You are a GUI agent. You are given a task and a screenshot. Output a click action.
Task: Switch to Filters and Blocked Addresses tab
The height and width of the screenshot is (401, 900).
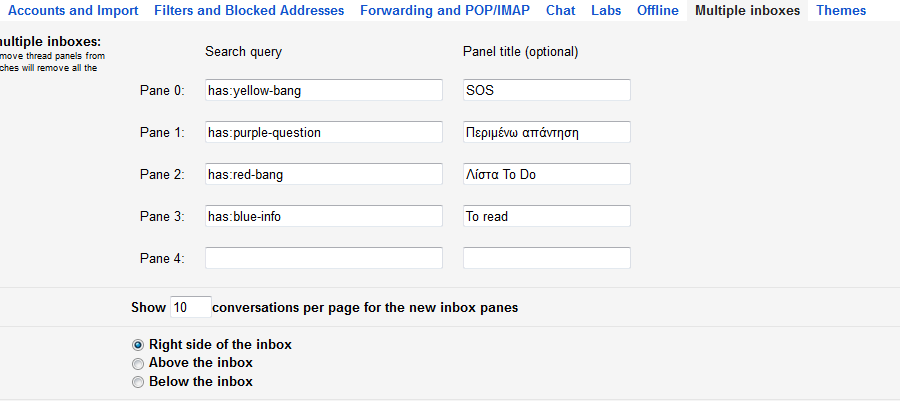pyautogui.click(x=249, y=11)
